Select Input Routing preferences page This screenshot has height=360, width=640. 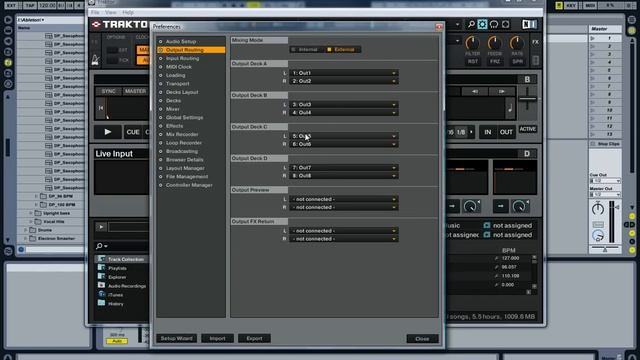(x=182, y=58)
